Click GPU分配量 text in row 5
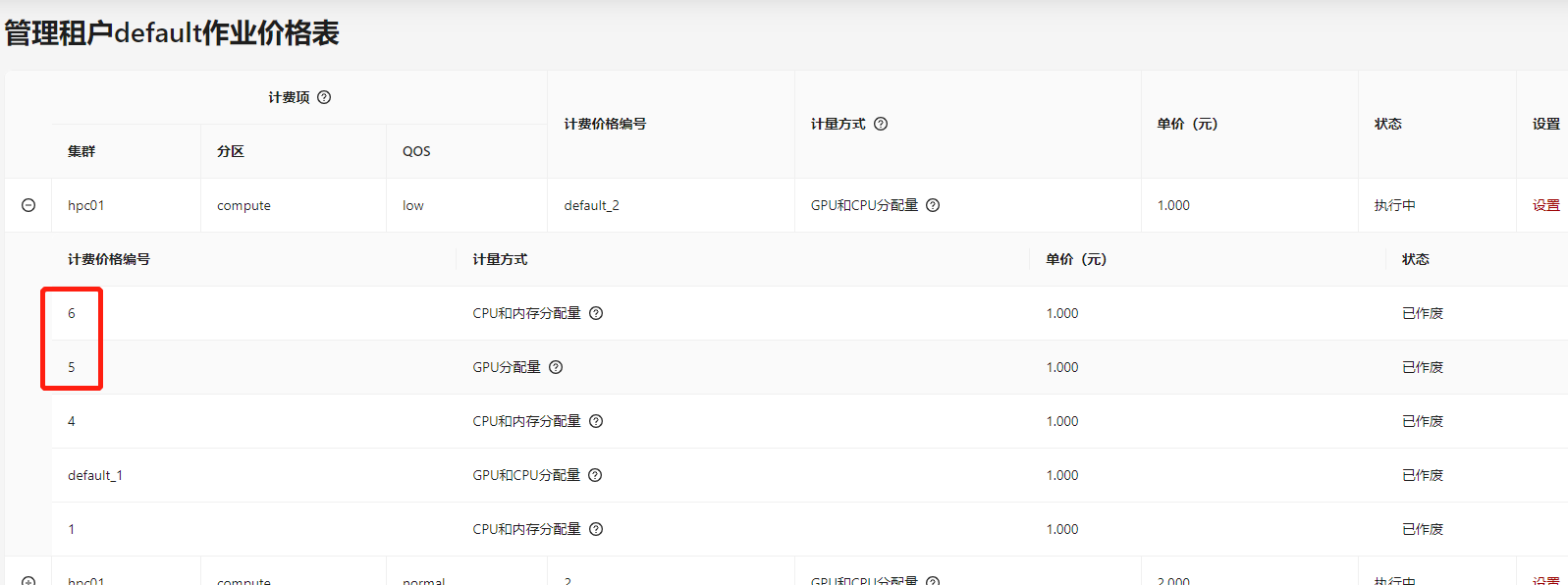Image resolution: width=1568 pixels, height=585 pixels. click(x=507, y=367)
